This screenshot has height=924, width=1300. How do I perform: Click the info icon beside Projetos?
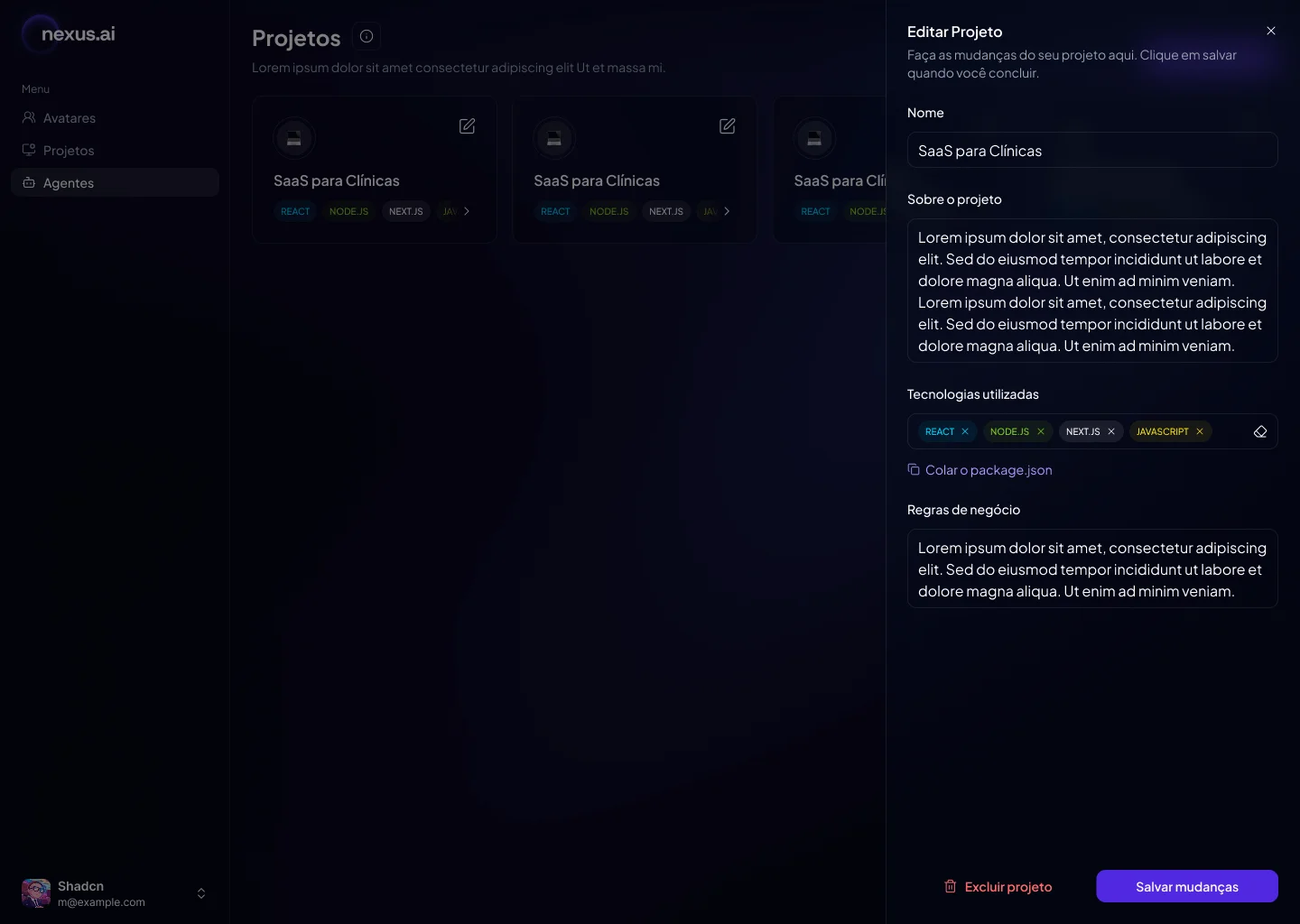(367, 36)
